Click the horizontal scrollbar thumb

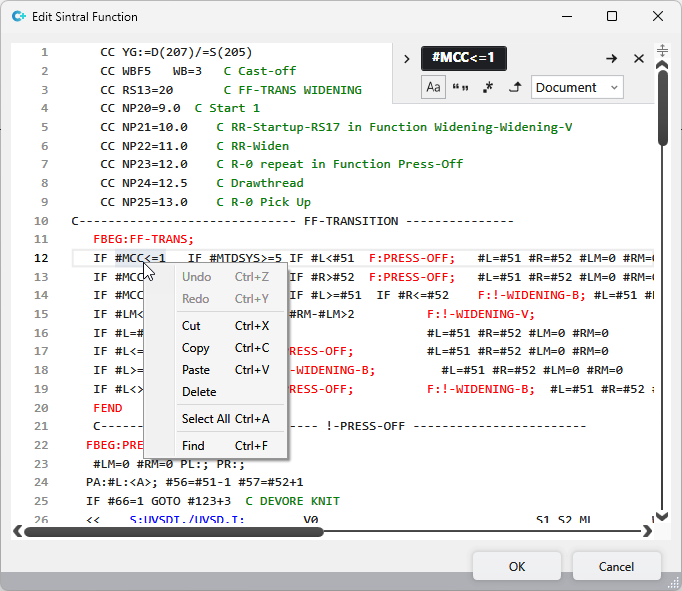172,532
